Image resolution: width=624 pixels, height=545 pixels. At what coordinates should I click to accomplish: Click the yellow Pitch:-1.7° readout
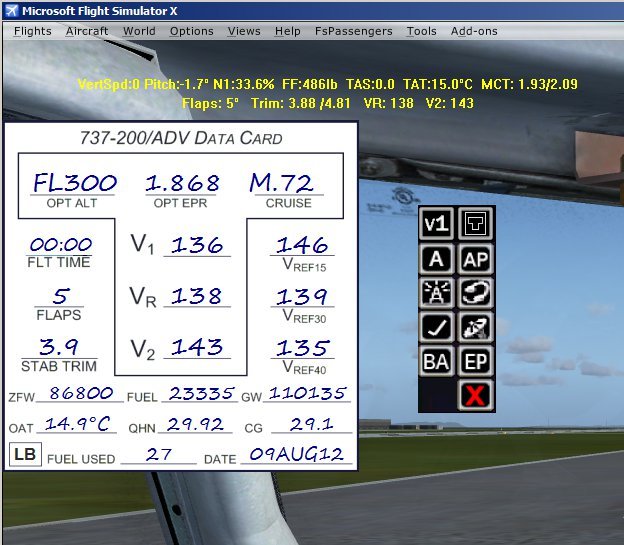coord(176,84)
